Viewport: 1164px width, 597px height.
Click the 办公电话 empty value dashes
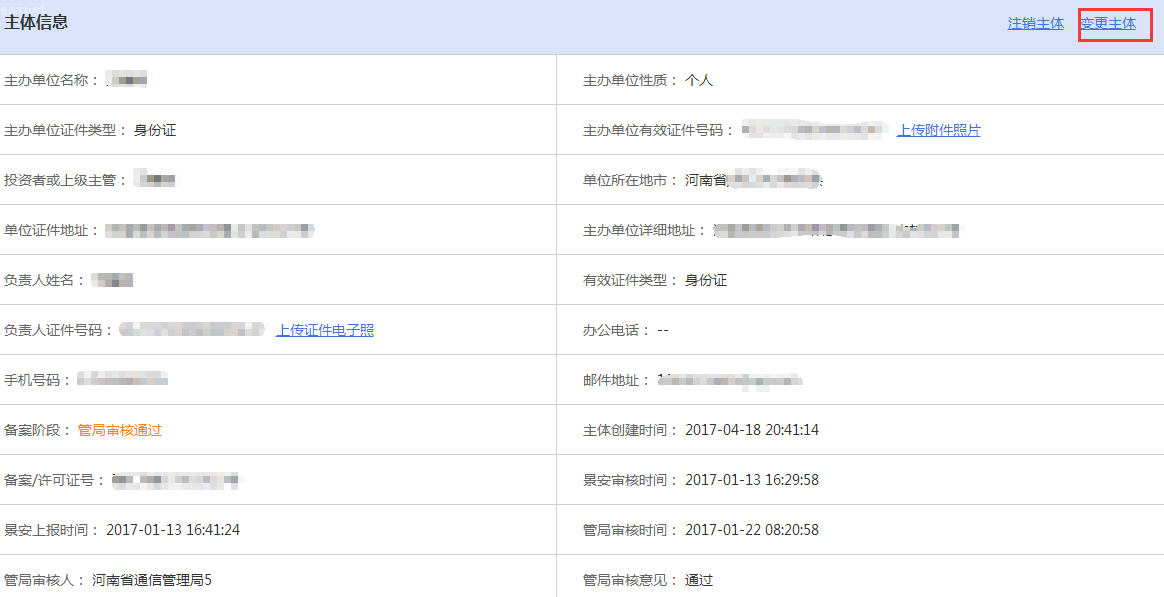click(663, 330)
